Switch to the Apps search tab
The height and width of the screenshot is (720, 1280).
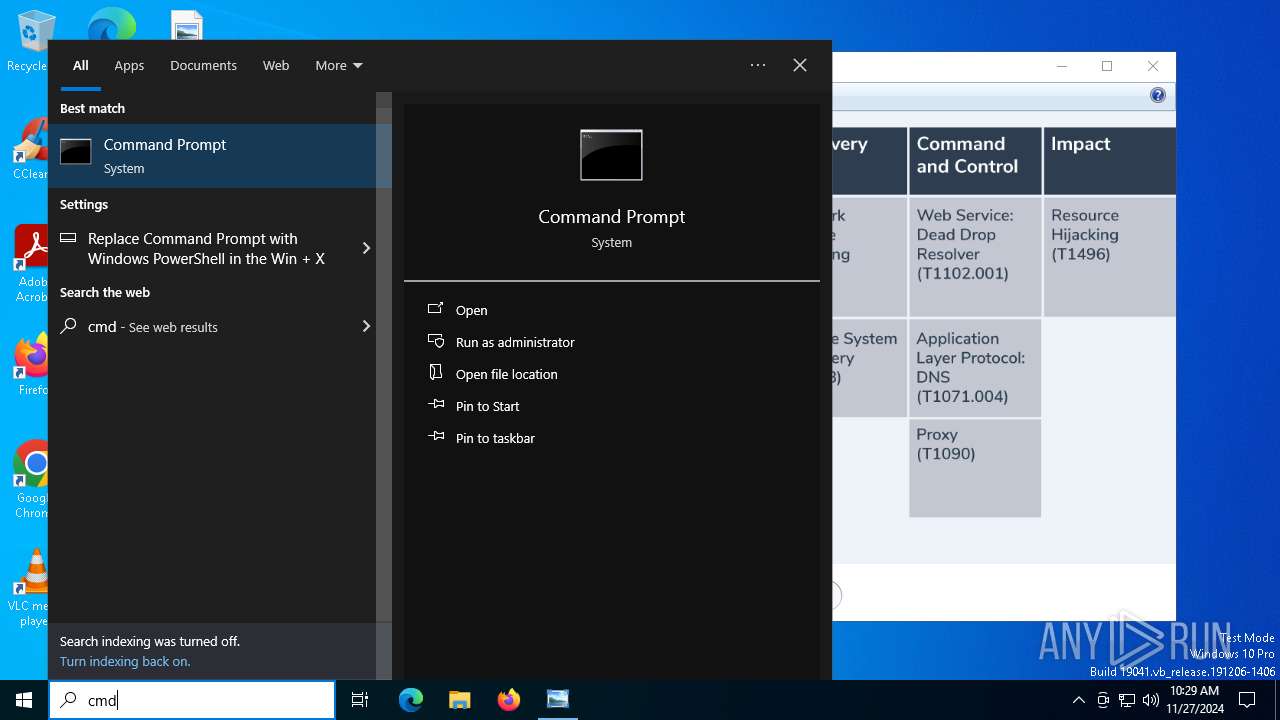pyautogui.click(x=129, y=65)
